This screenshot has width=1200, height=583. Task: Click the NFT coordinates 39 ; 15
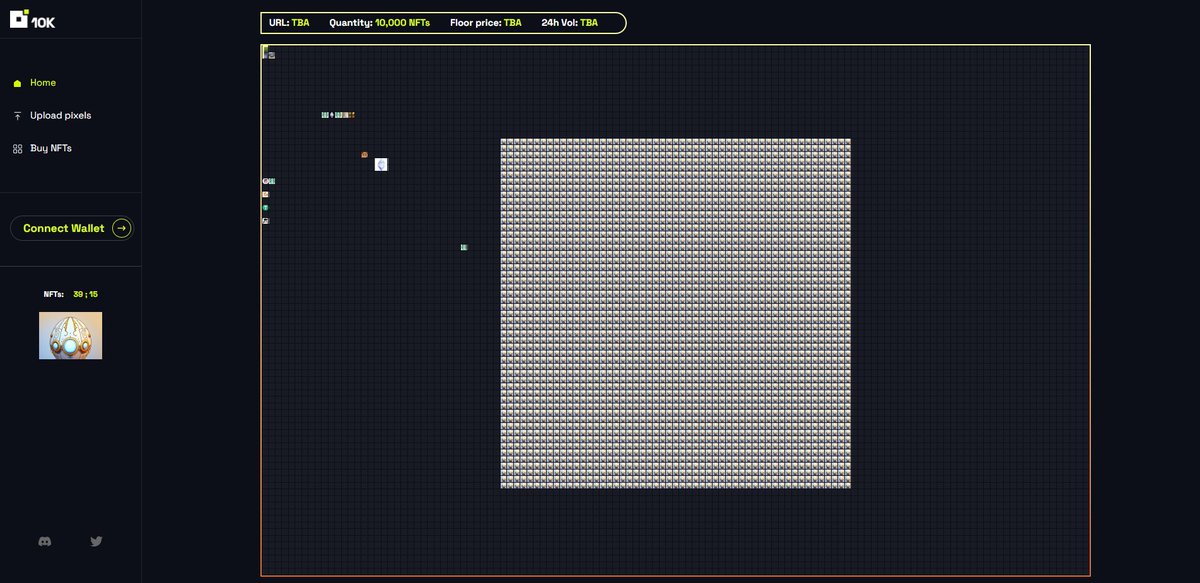coord(85,294)
